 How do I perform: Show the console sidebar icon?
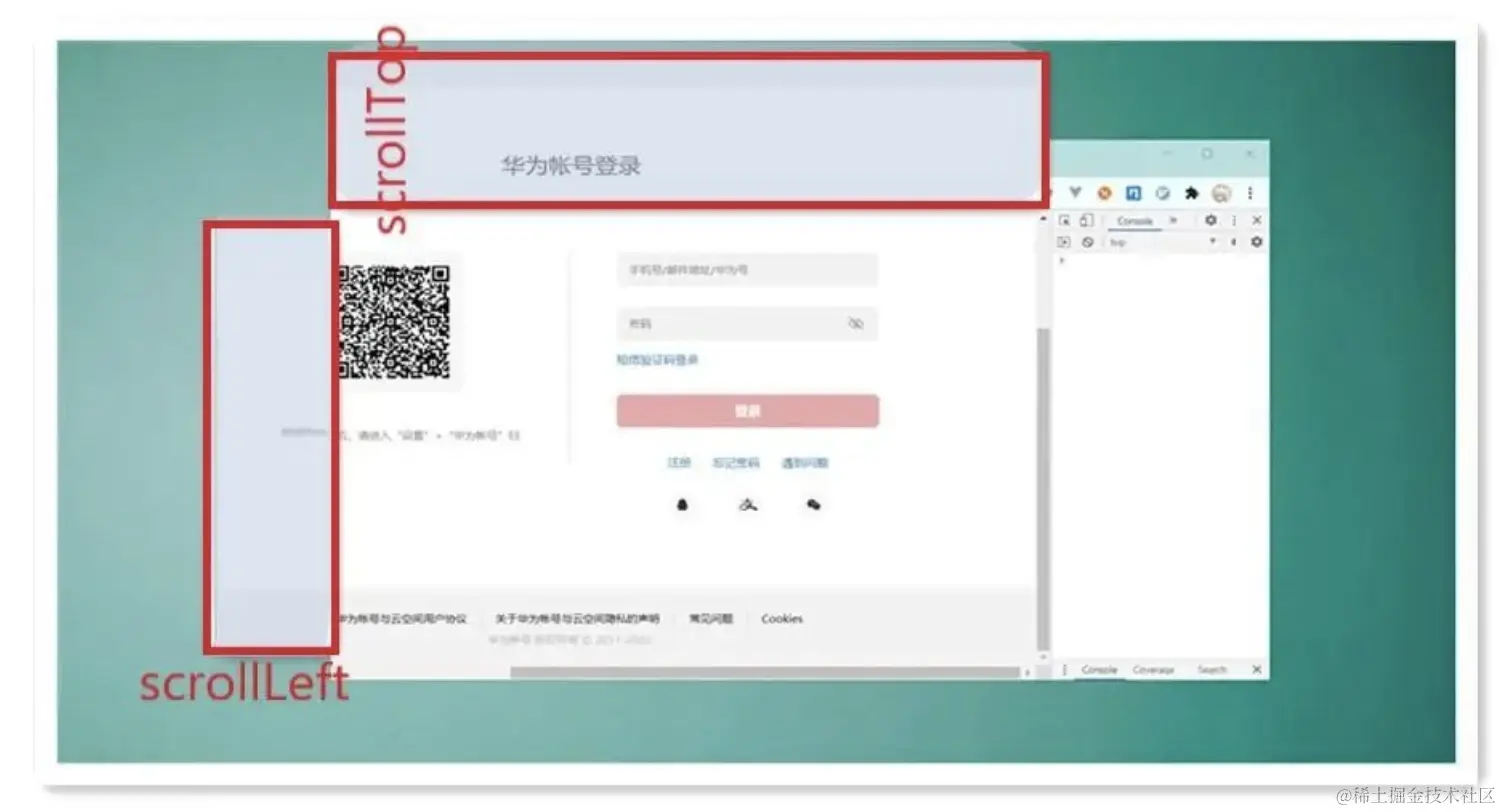[x=1064, y=242]
